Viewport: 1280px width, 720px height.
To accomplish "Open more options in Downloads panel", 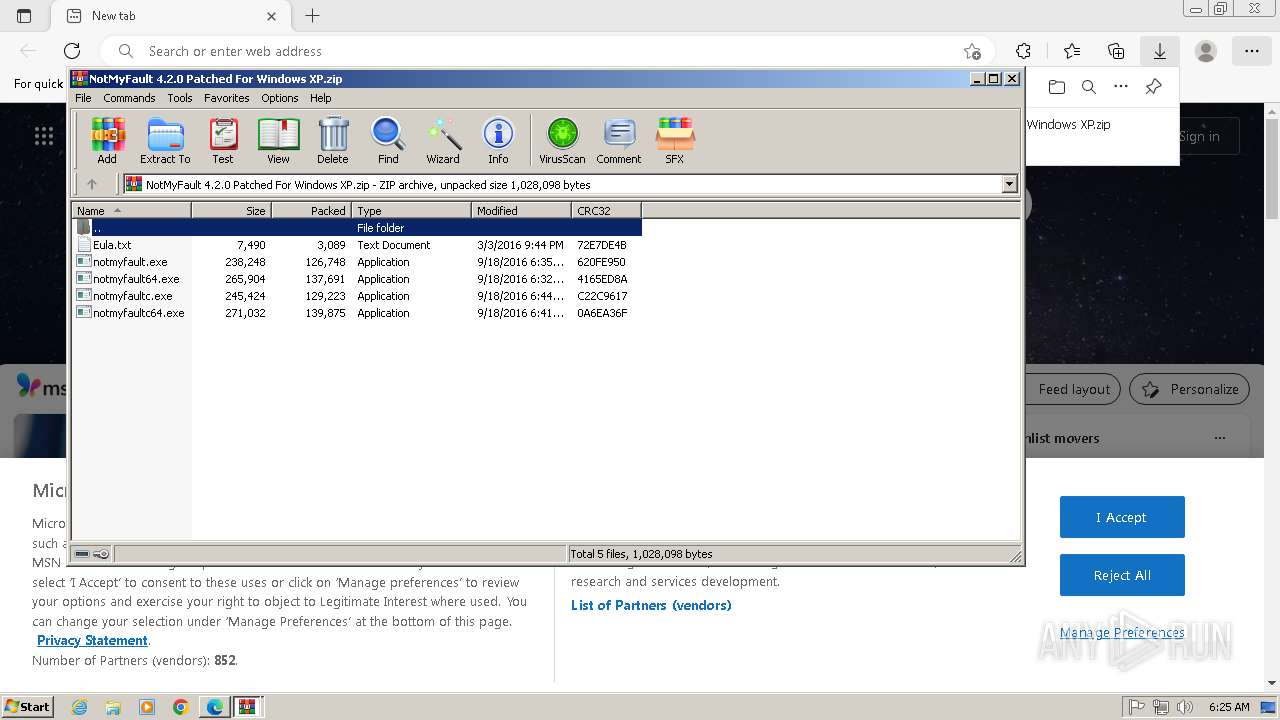I will (x=1121, y=87).
